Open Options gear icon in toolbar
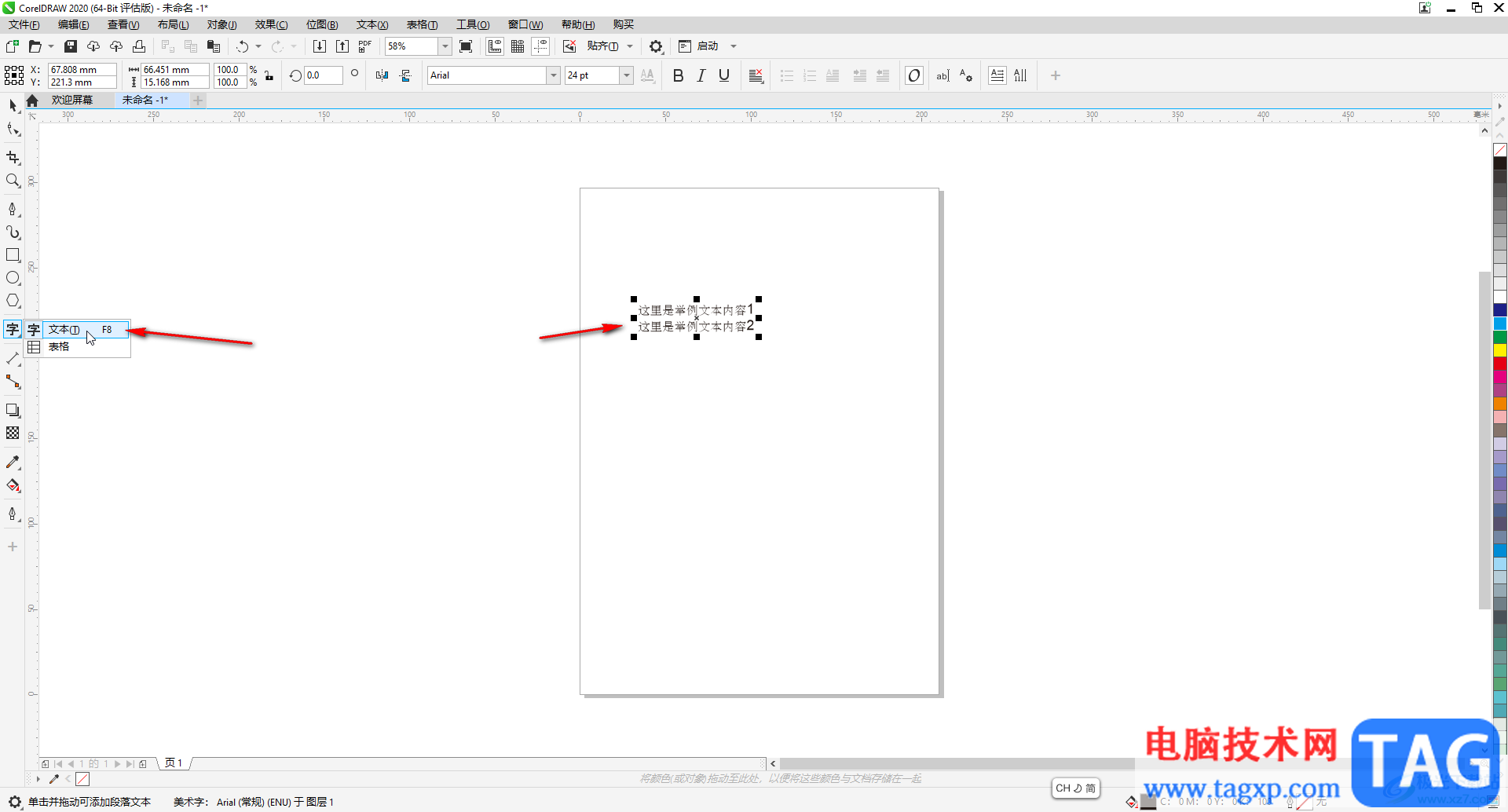Viewport: 1508px width, 812px height. click(x=656, y=46)
